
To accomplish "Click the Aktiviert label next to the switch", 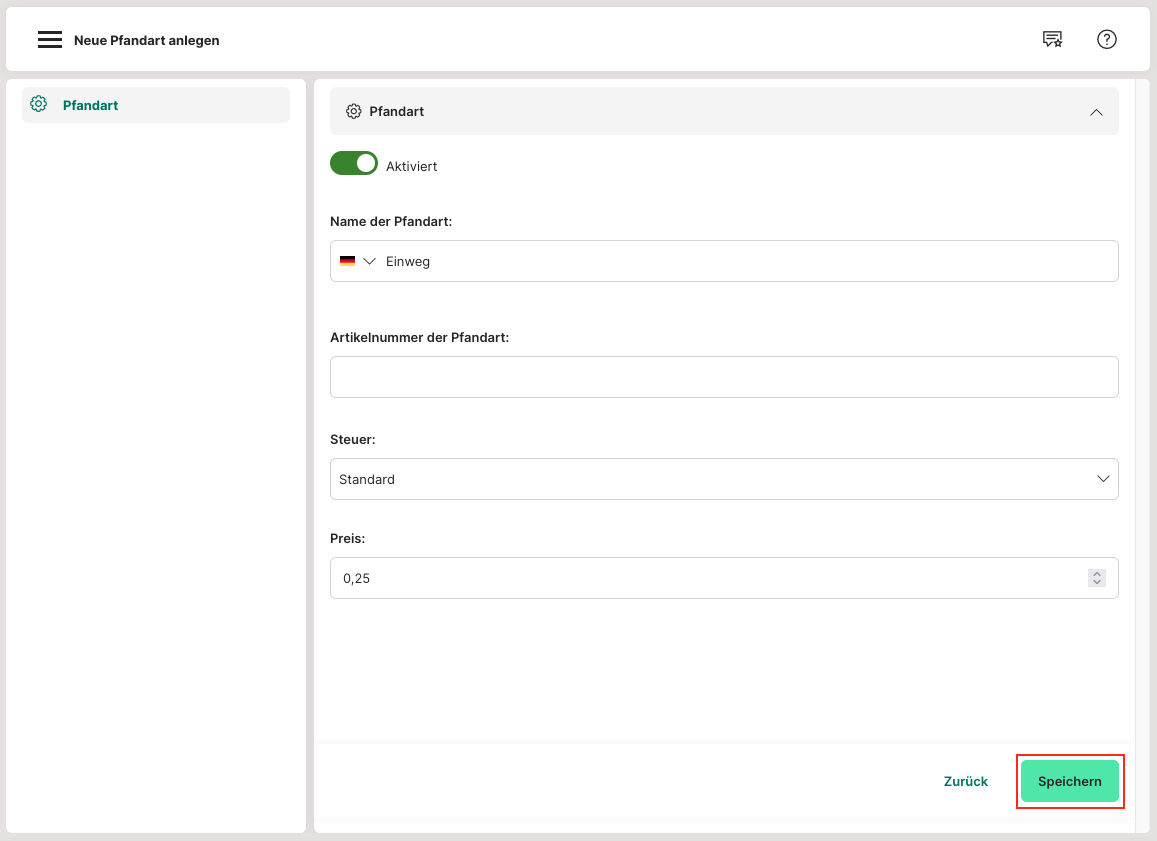I will pos(411,167).
